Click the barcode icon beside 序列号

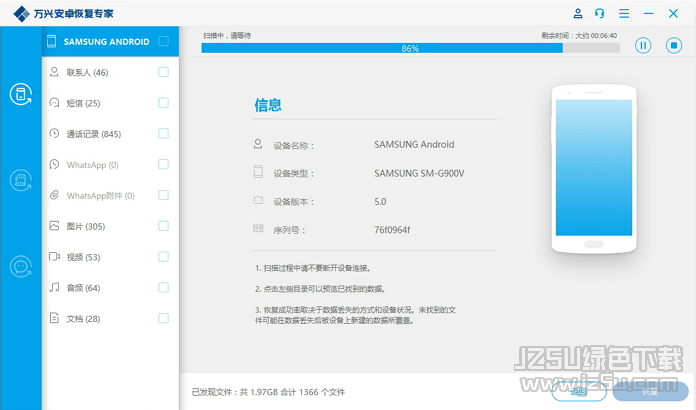pos(258,229)
